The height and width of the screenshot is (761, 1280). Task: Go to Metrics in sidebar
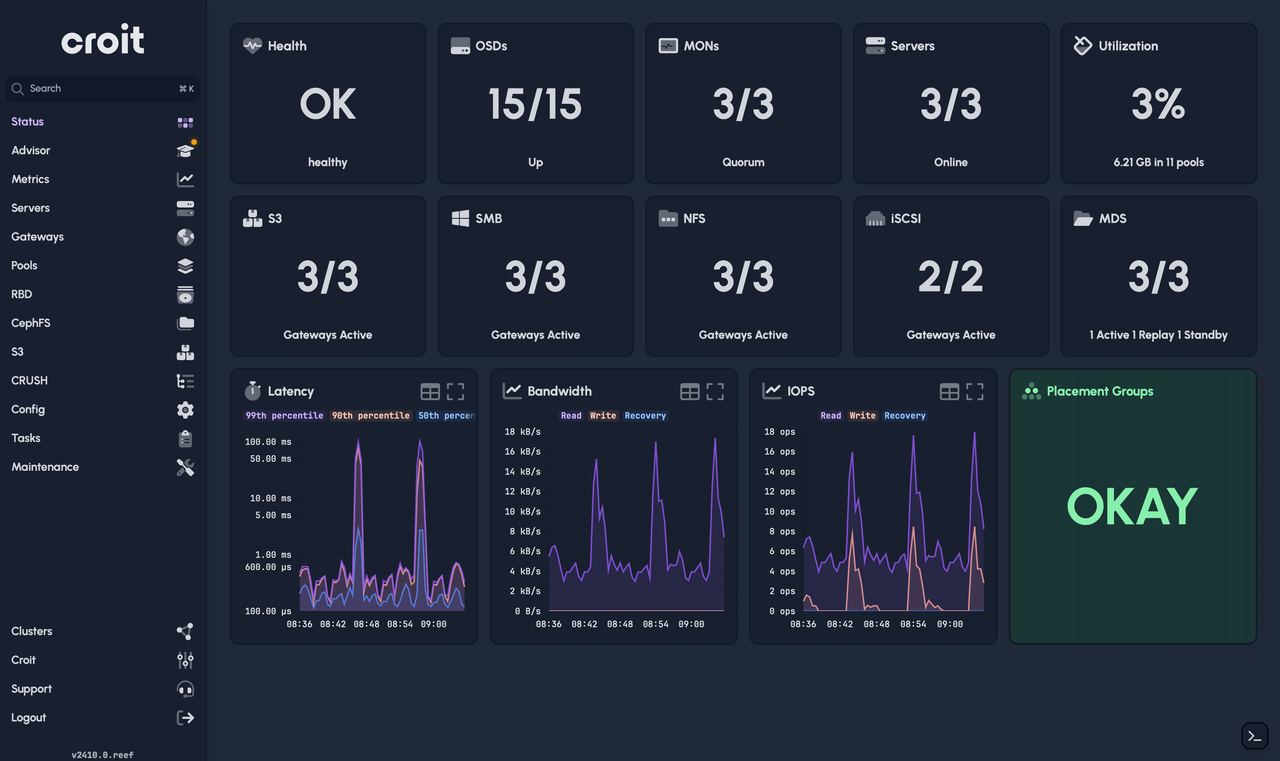click(x=102, y=180)
